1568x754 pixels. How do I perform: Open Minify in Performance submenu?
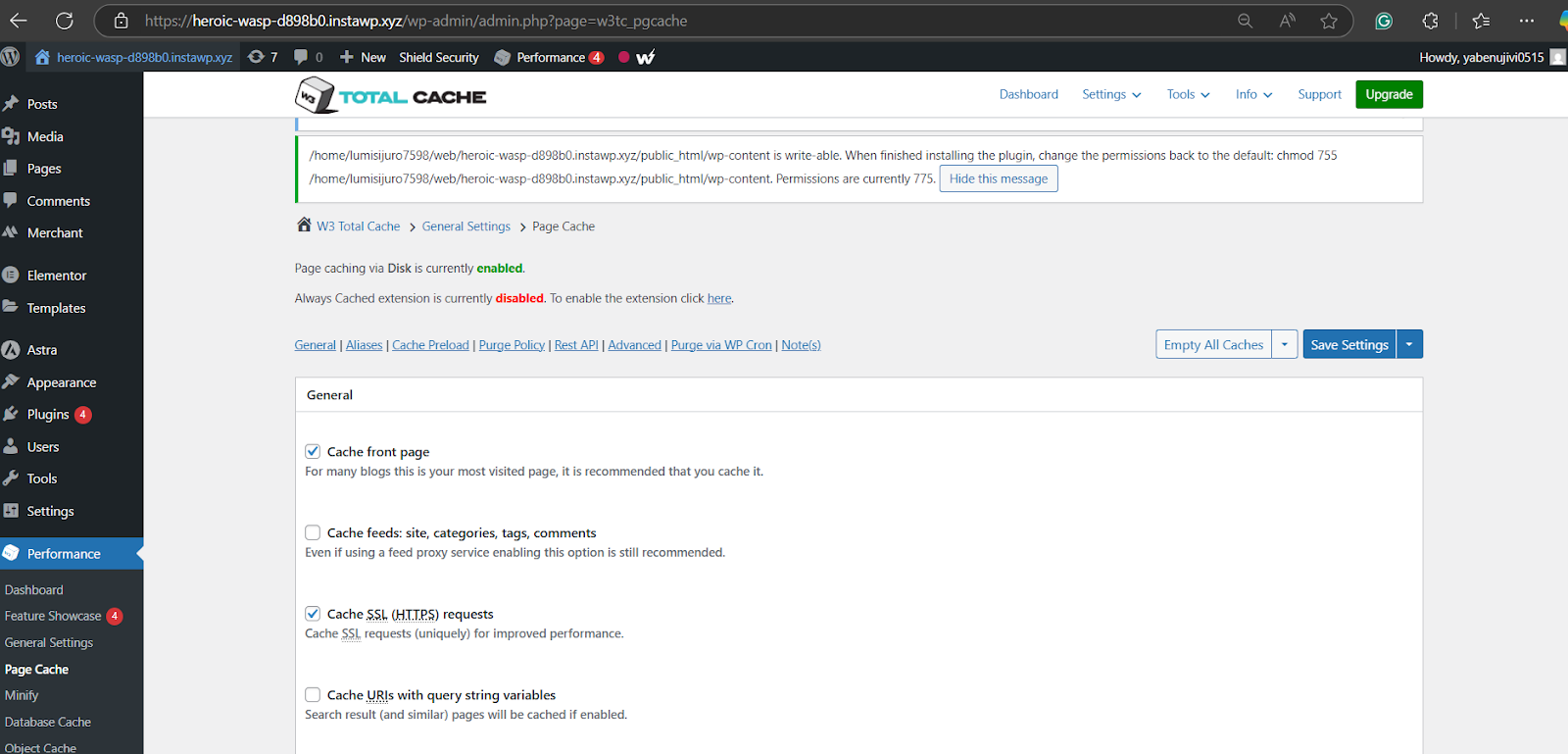click(x=22, y=695)
